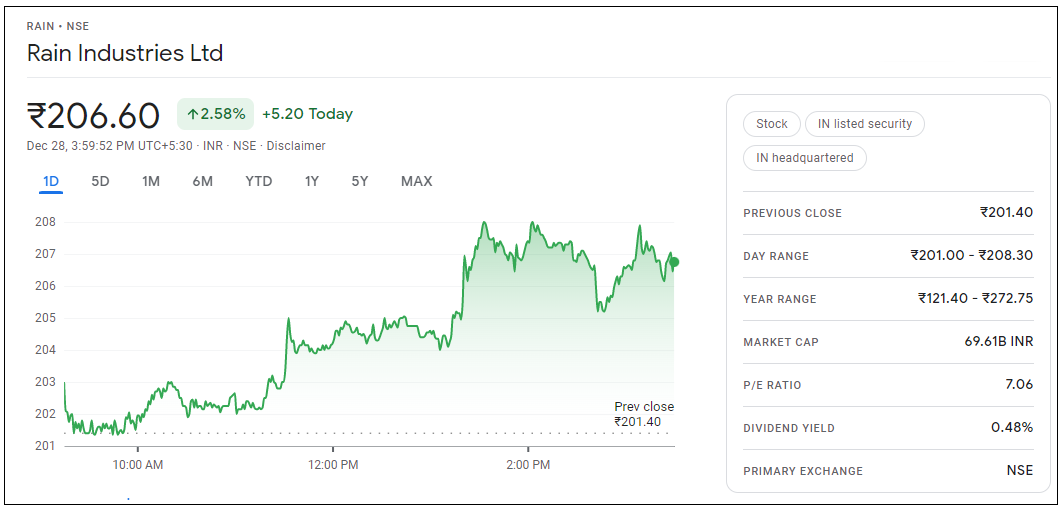Switch to the 5D chart range

pos(100,181)
